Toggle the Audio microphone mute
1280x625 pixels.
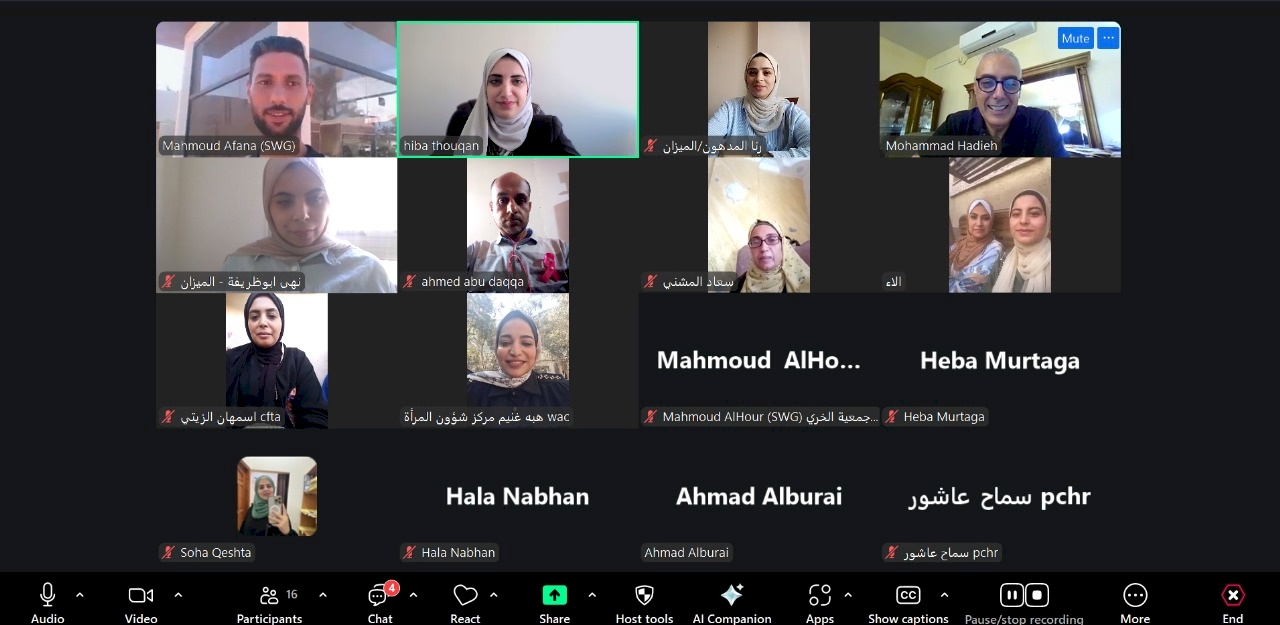pyautogui.click(x=47, y=595)
